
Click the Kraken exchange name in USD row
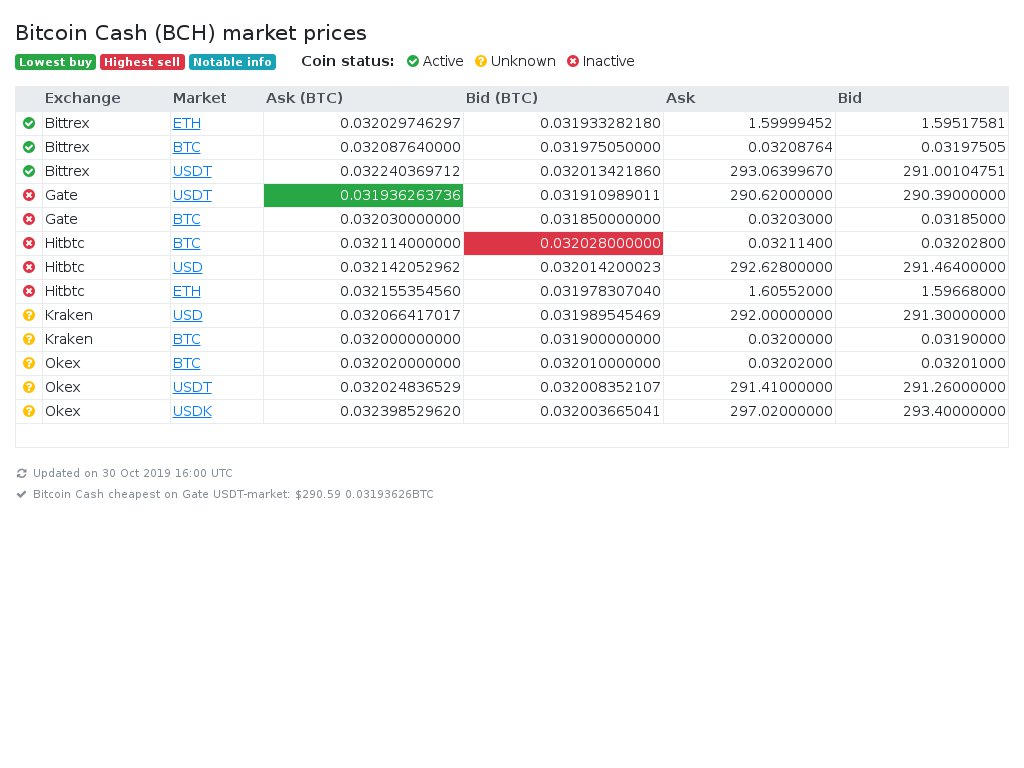(69, 315)
